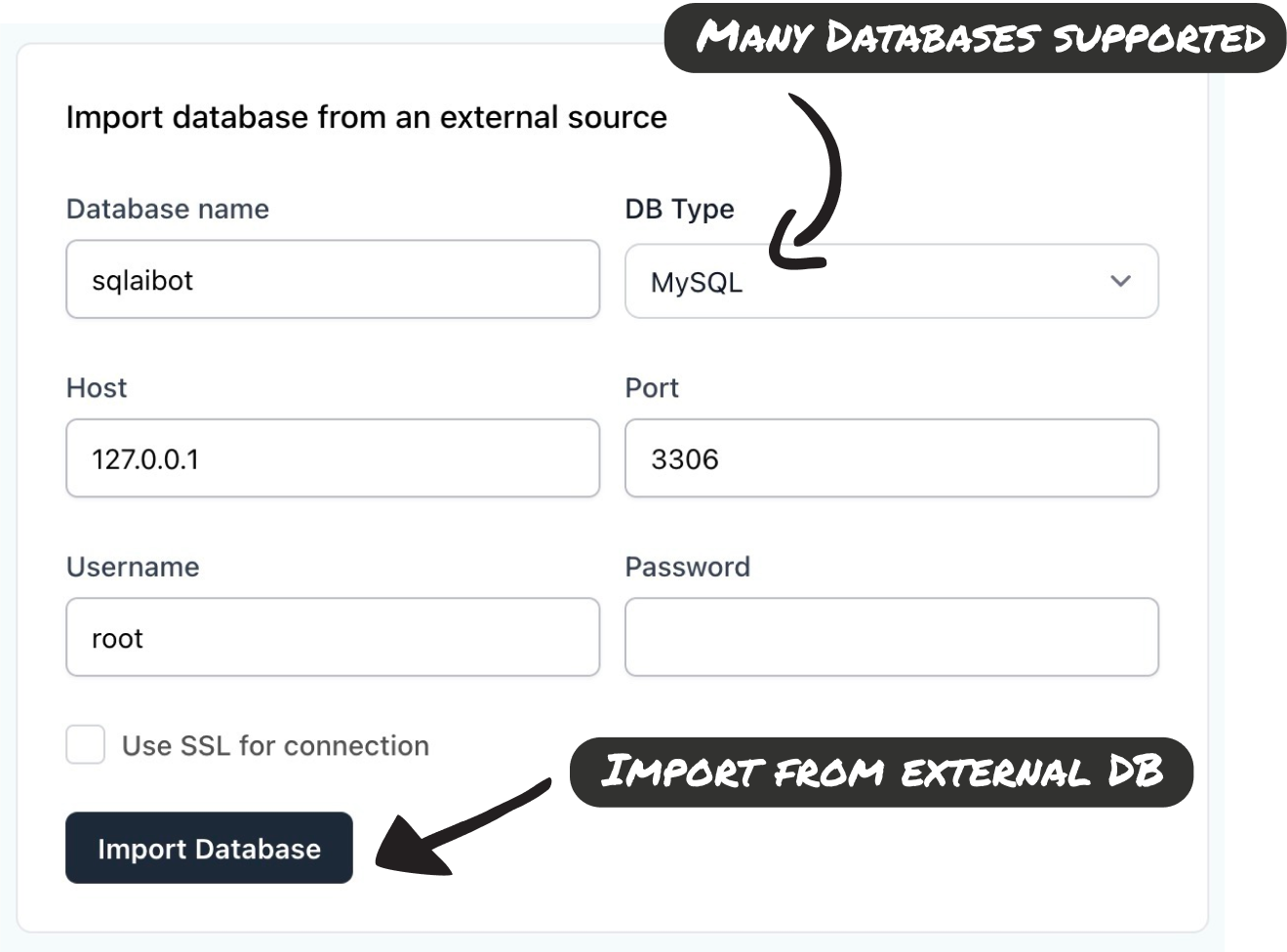1287x952 pixels.
Task: Click the Database name input field
Action: 332,280
